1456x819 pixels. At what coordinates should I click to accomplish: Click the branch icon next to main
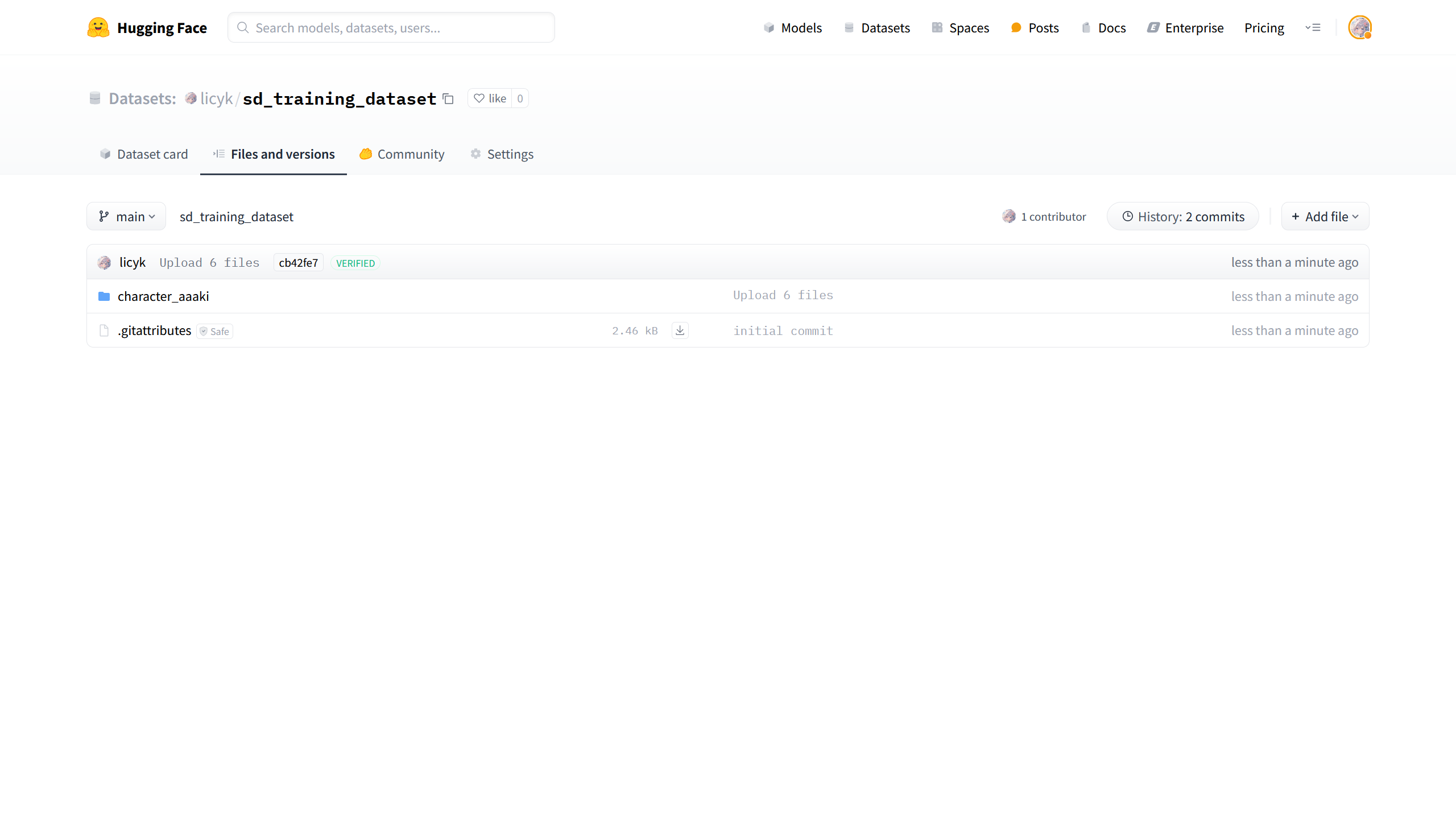[x=104, y=216]
